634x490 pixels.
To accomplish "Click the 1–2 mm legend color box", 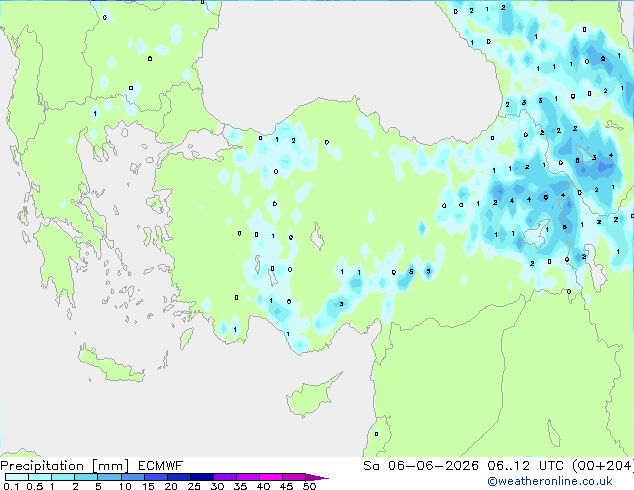I will pyautogui.click(x=63, y=477).
